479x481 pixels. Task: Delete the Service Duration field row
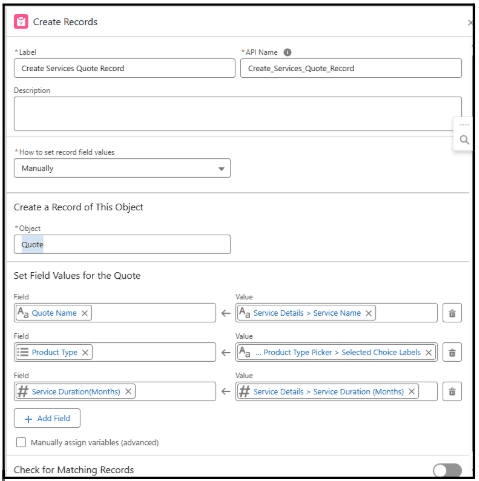click(x=452, y=391)
